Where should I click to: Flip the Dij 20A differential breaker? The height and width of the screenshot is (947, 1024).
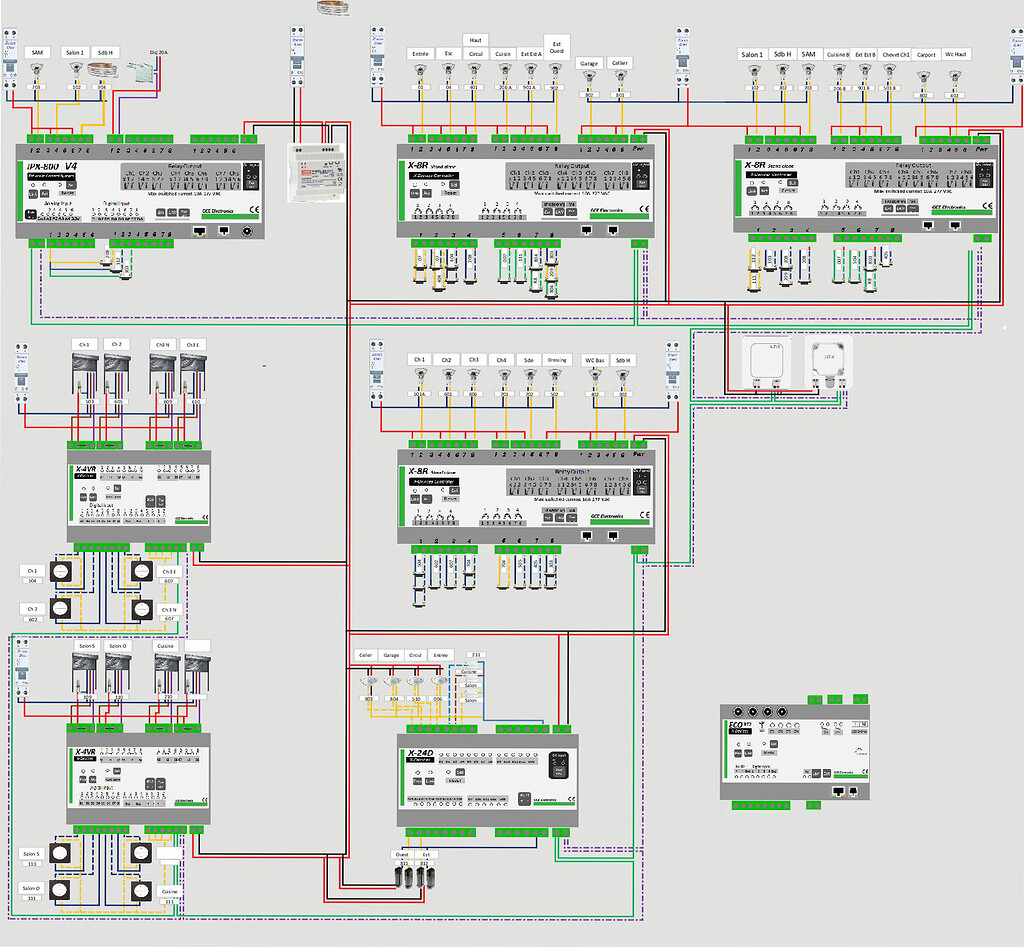pyautogui.click(x=141, y=71)
